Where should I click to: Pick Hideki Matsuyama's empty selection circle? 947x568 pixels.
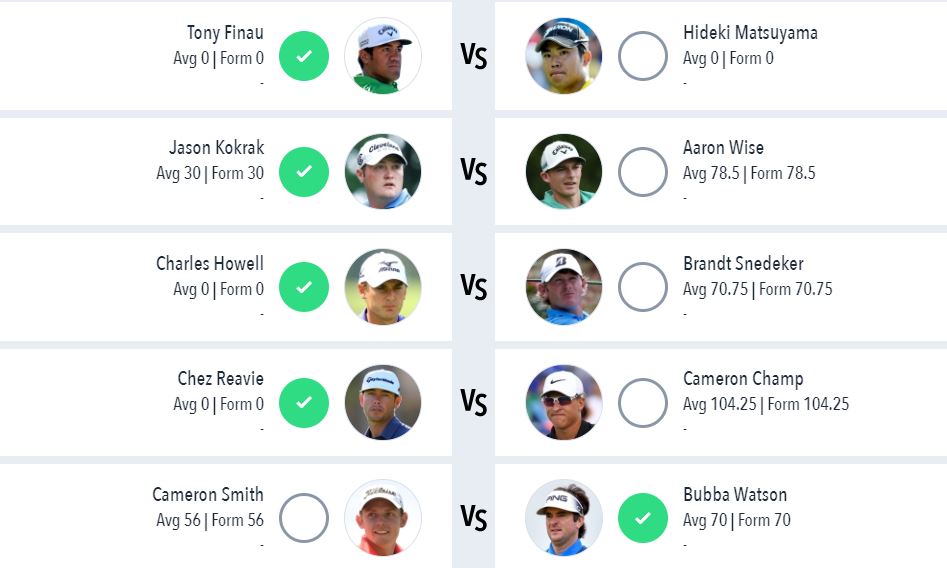(643, 56)
